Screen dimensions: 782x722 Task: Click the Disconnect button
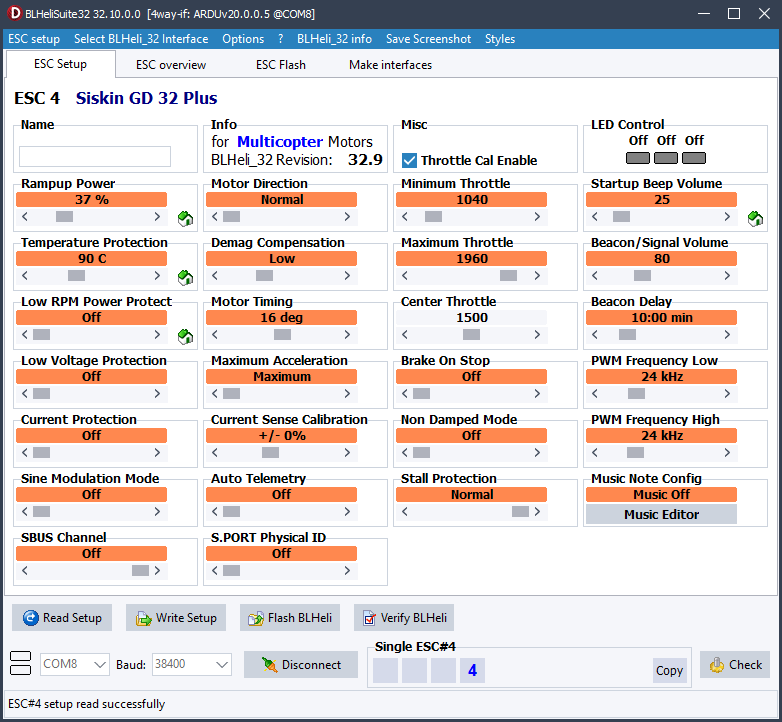[x=301, y=664]
